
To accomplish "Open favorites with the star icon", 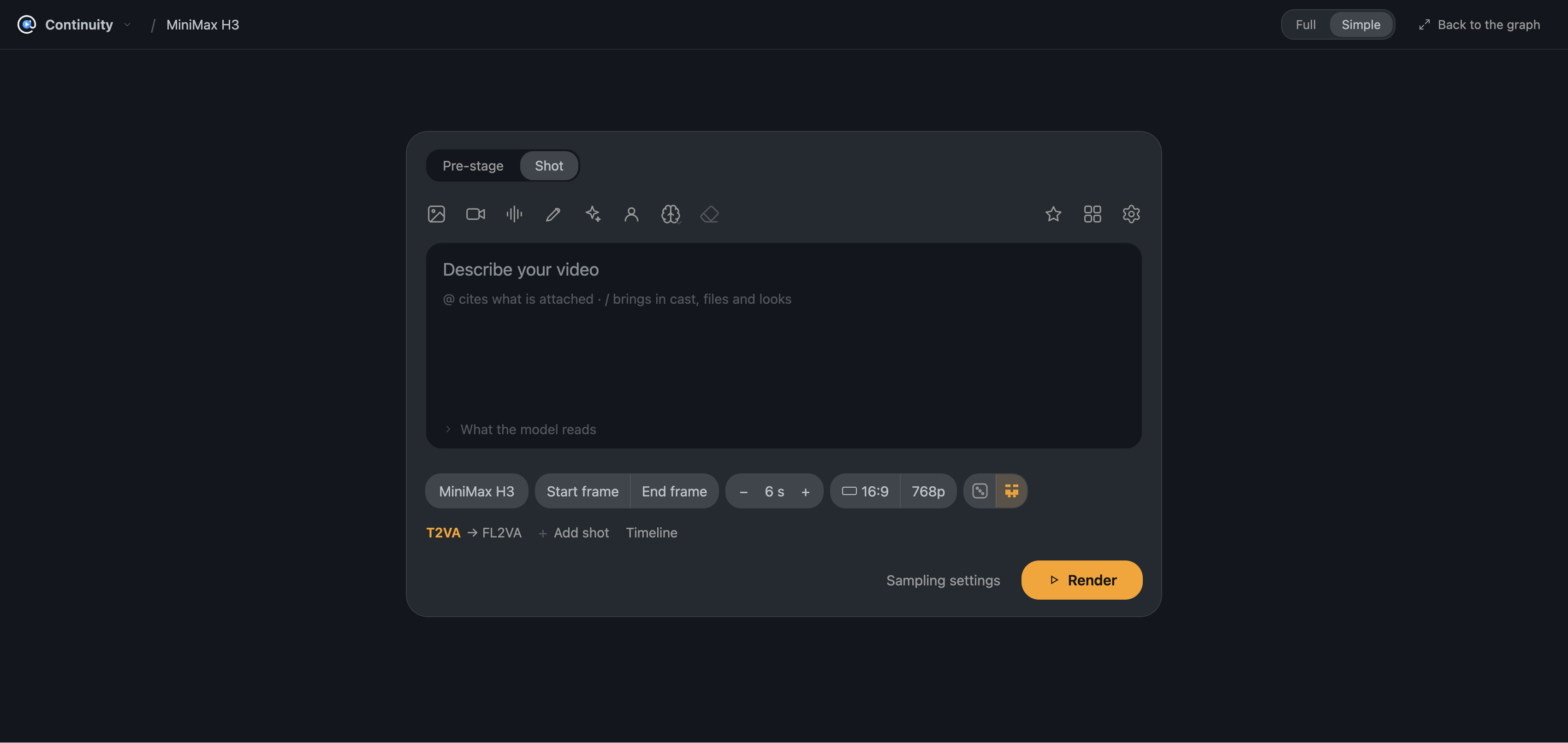I will point(1053,214).
